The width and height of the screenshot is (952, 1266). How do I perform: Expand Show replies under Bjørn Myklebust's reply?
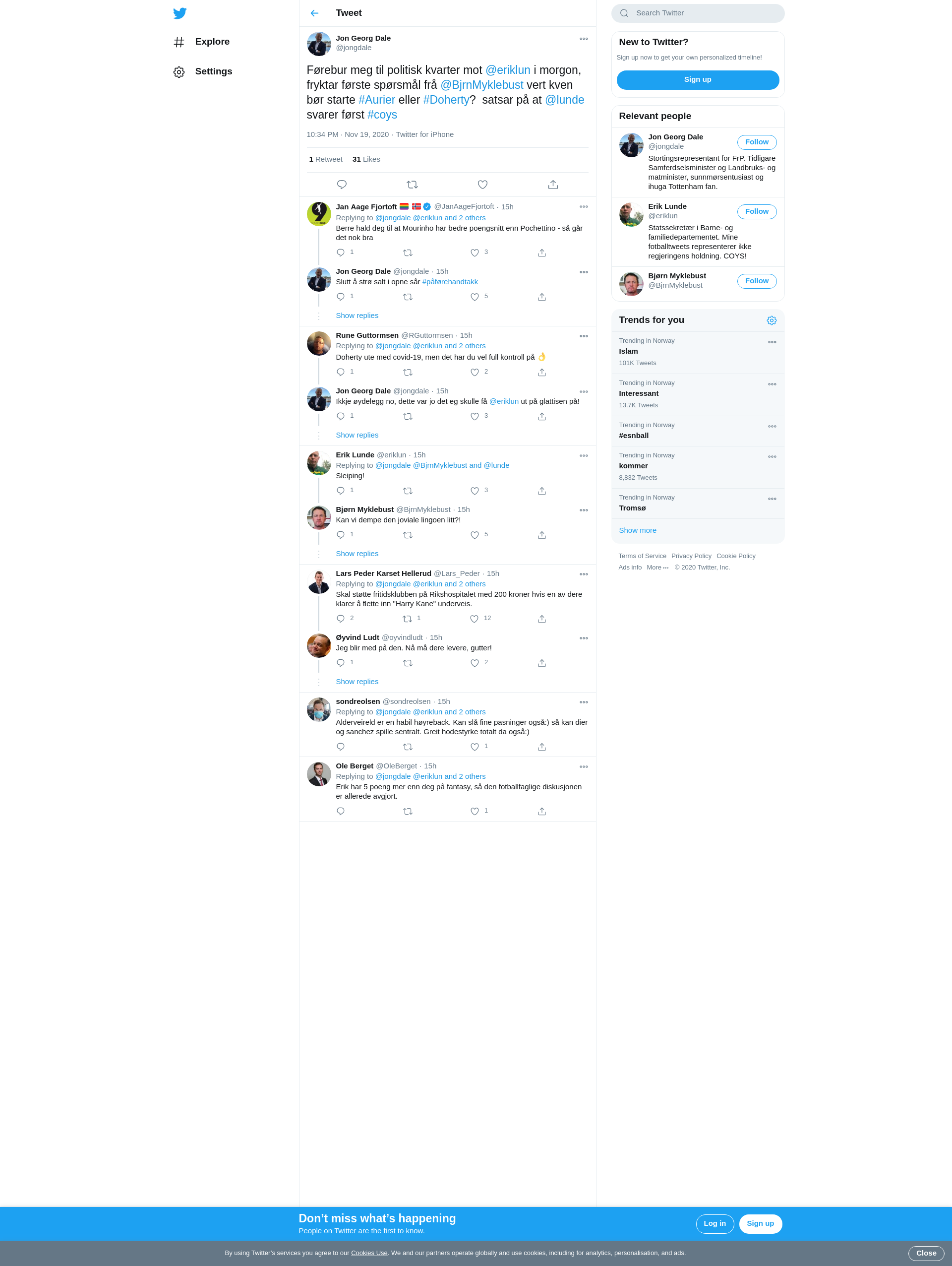point(357,554)
